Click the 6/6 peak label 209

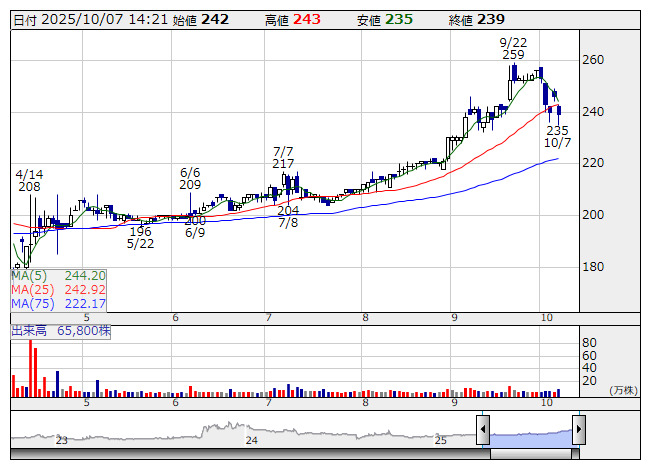[190, 184]
